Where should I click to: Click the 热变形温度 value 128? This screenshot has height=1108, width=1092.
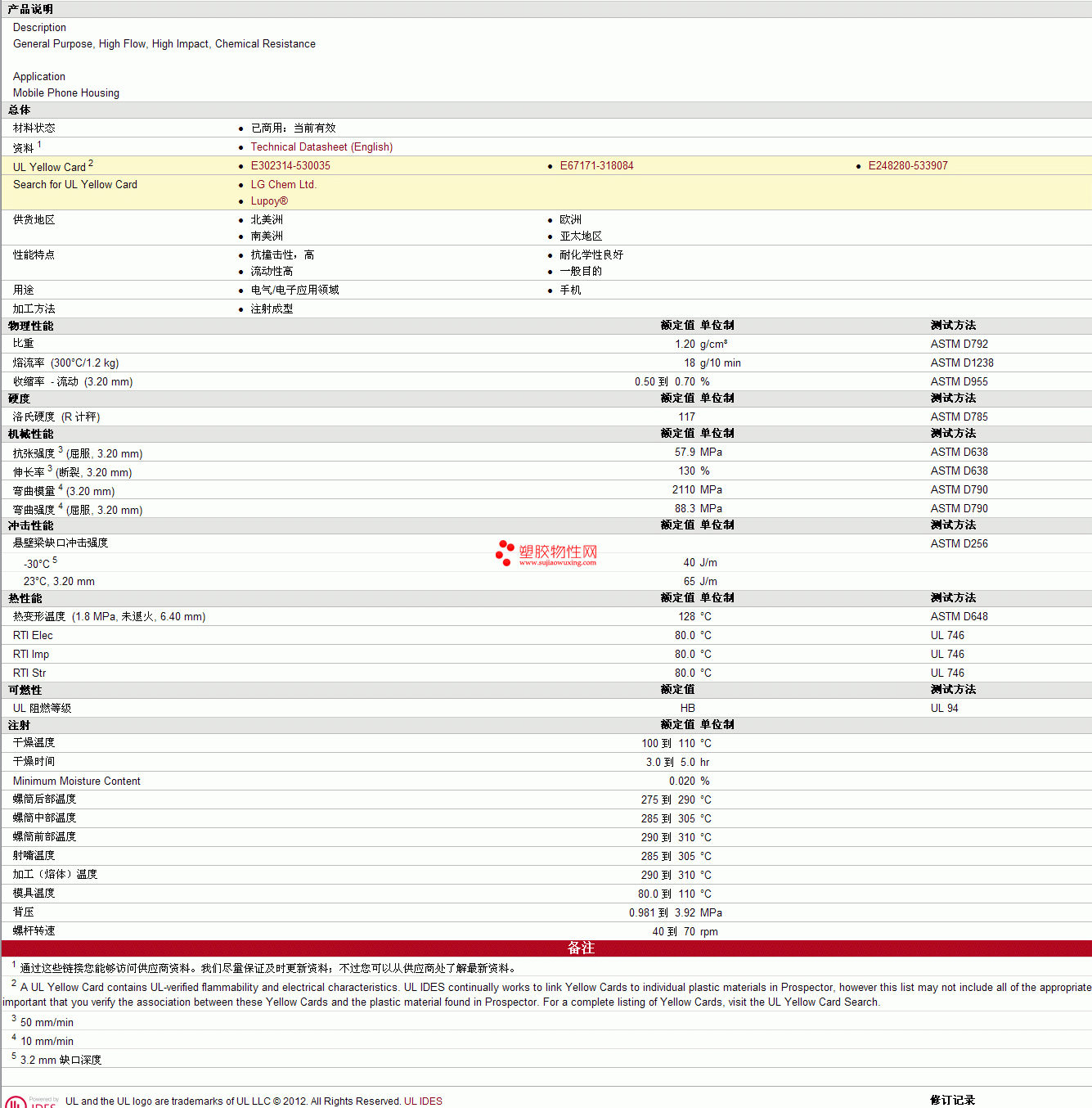pyautogui.click(x=686, y=617)
